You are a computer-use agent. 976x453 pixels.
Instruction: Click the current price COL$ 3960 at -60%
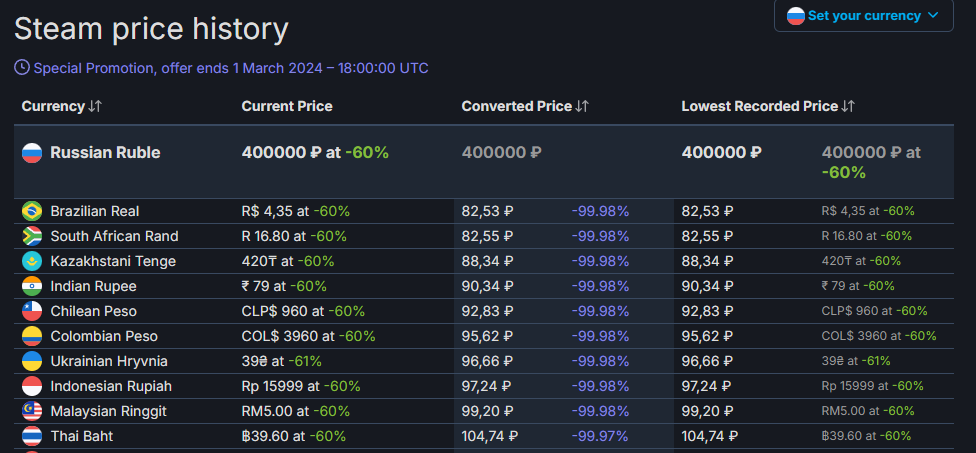click(309, 336)
